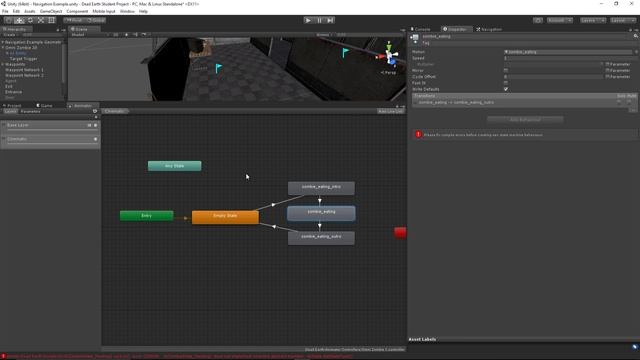Viewport: 640px width, 360px height.
Task: Pause the game with the pause button
Action: coord(320,20)
